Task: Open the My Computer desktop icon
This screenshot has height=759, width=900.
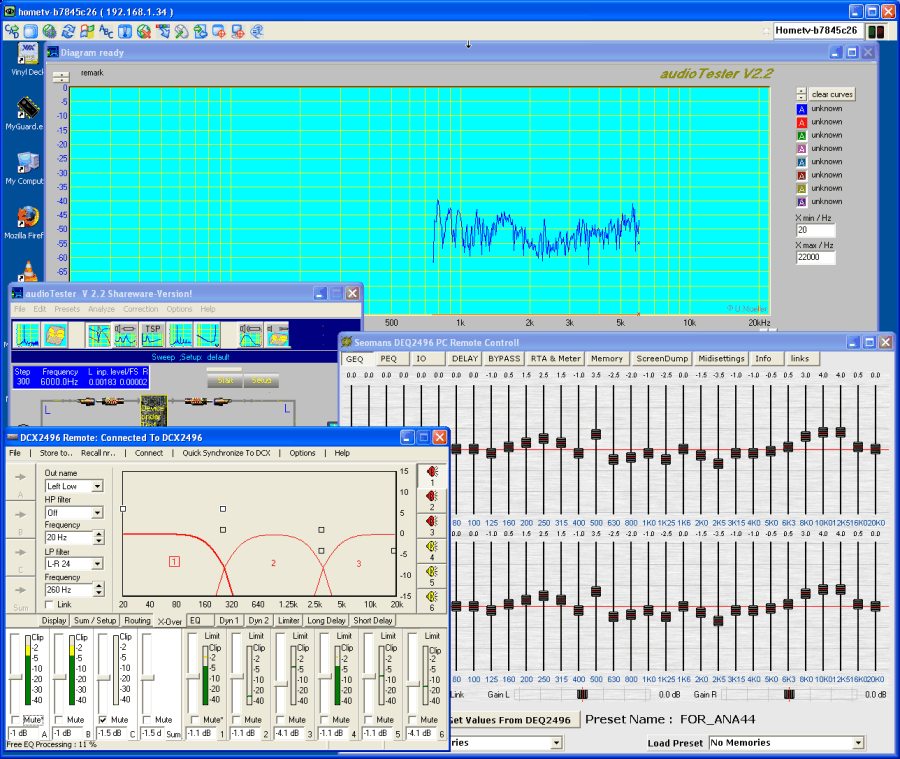Action: point(26,168)
